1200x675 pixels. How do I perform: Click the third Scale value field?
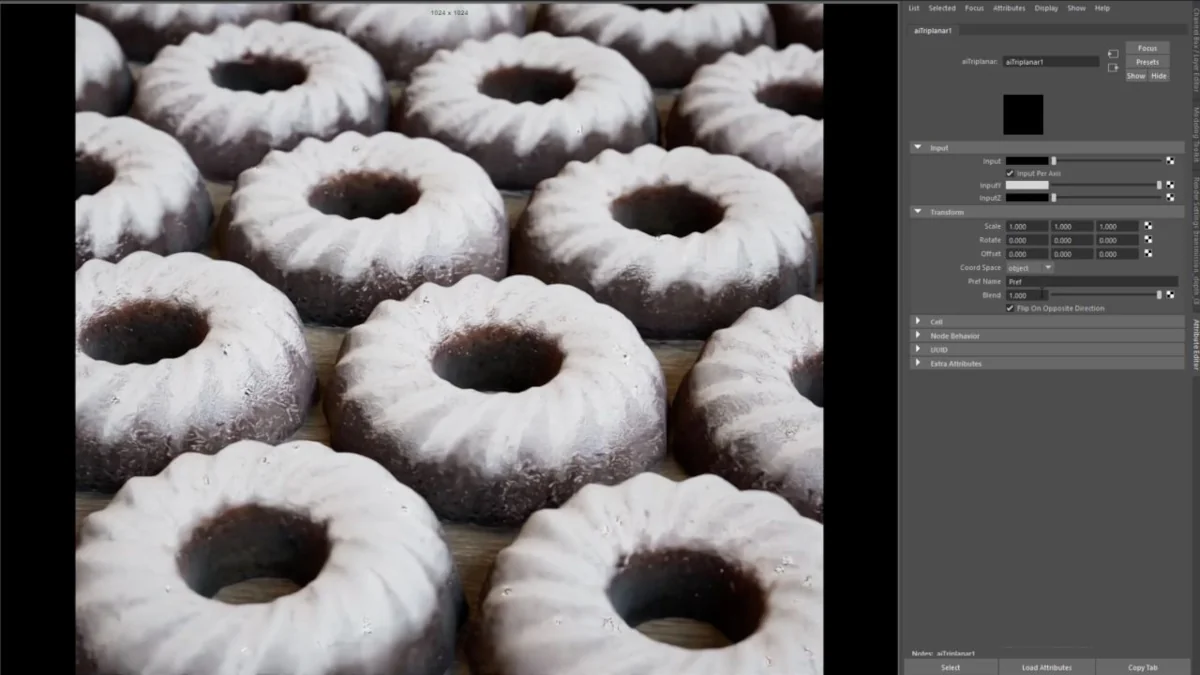tap(1117, 226)
